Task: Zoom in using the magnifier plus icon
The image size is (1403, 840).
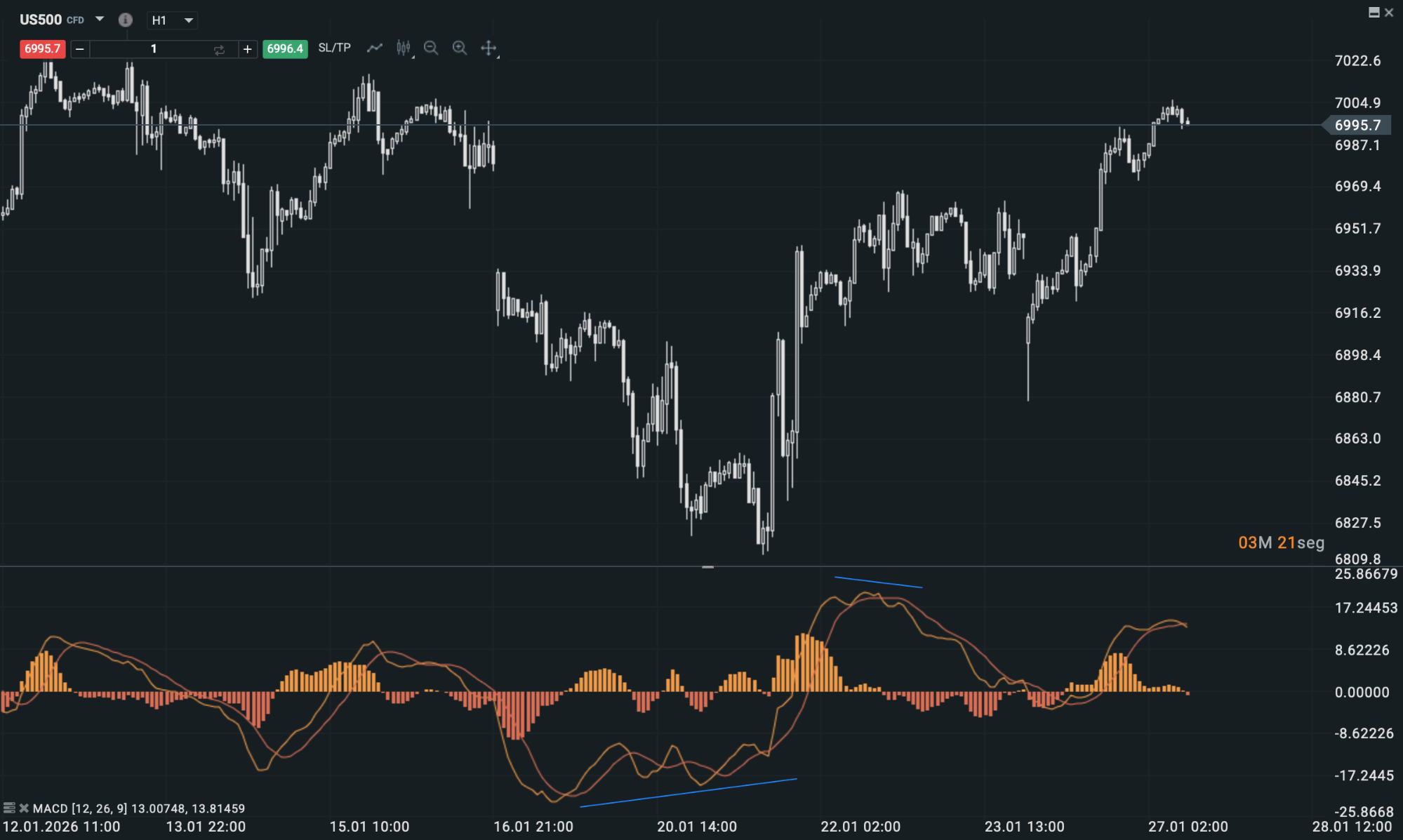Action: click(460, 48)
